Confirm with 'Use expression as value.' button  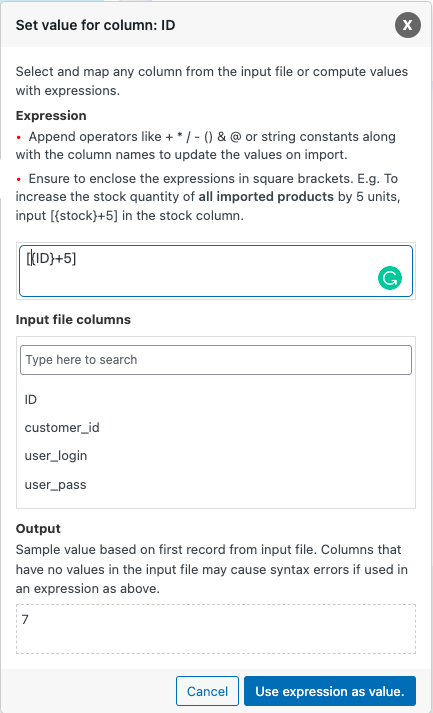tap(330, 691)
